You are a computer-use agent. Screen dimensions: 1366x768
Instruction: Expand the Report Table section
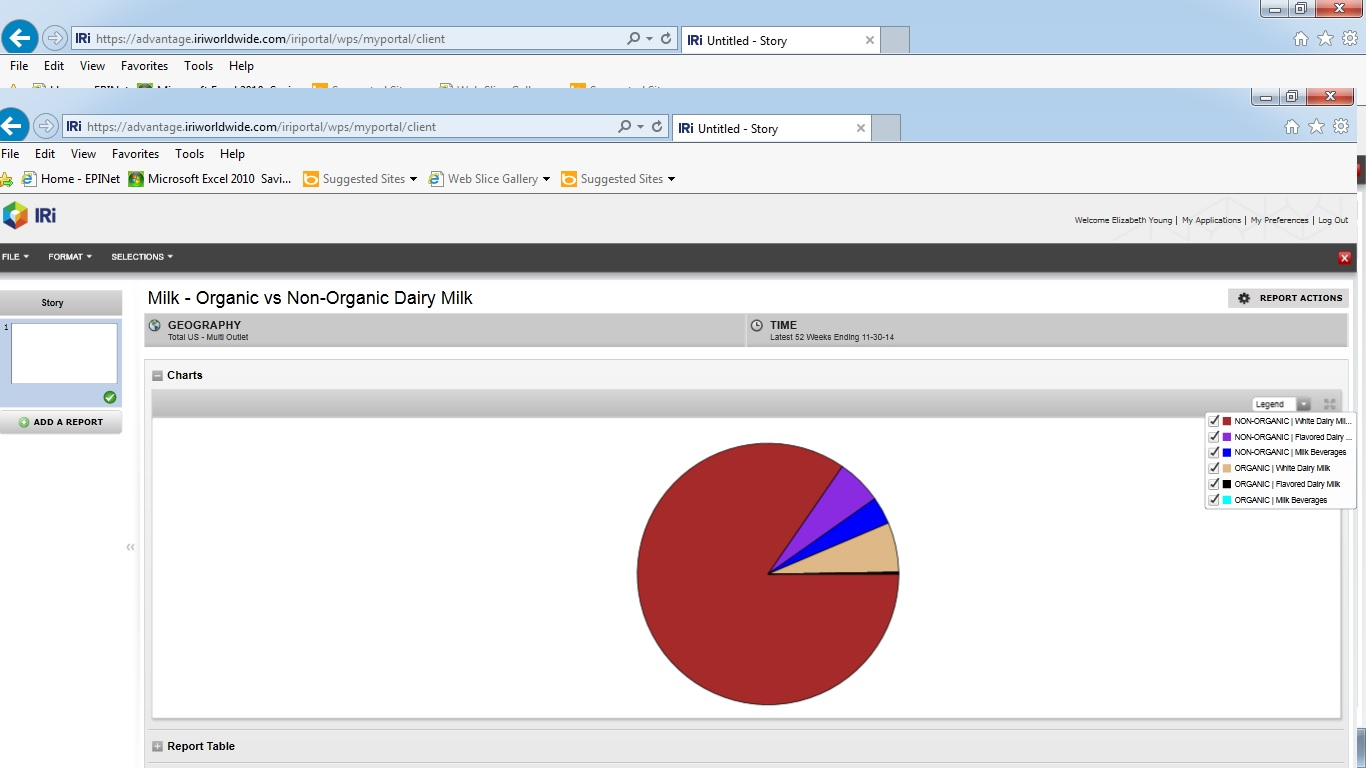[157, 747]
